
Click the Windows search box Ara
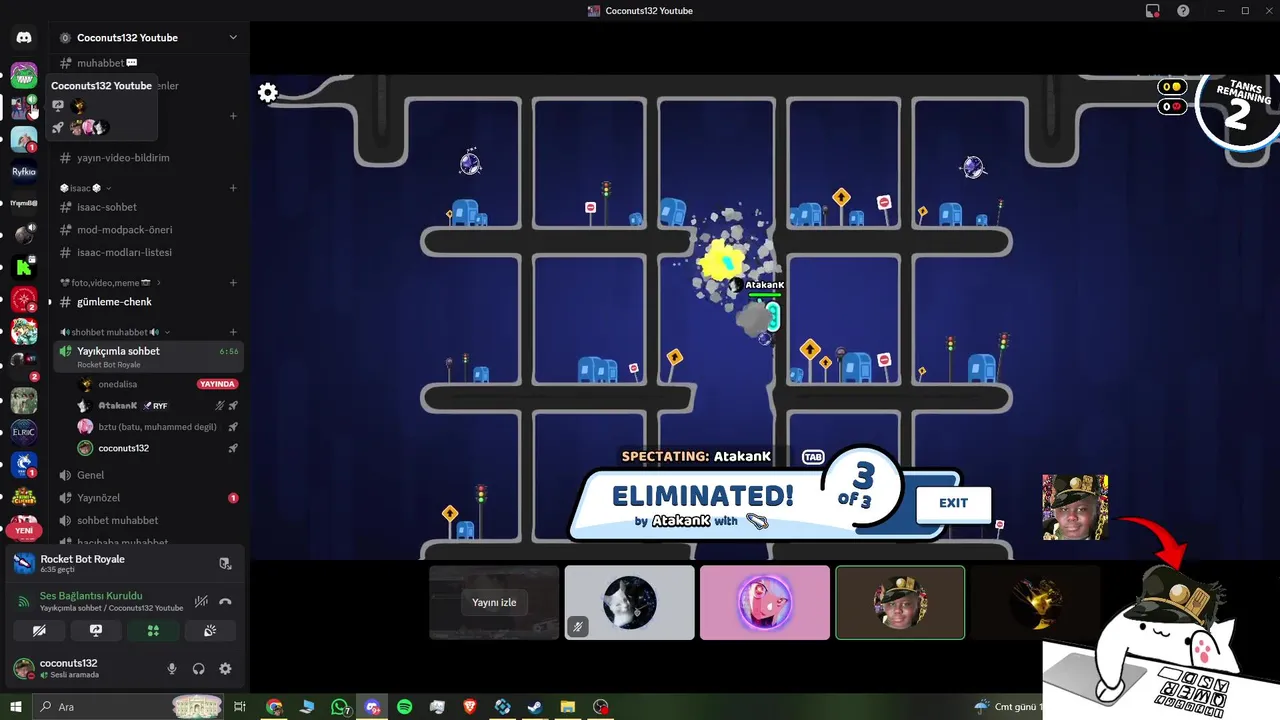128,707
